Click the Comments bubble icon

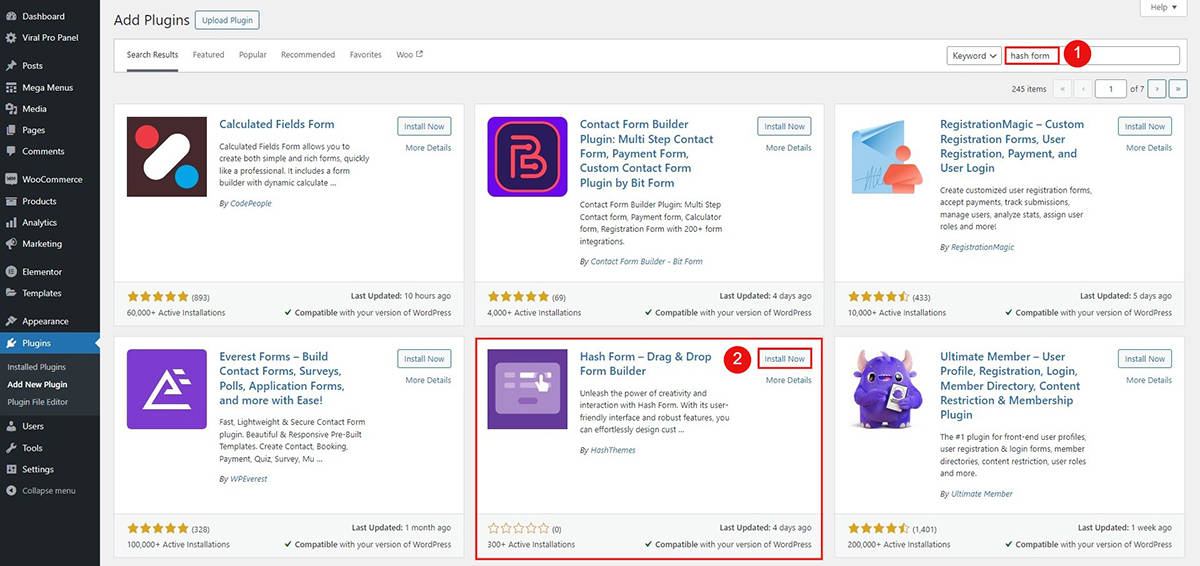pos(10,152)
